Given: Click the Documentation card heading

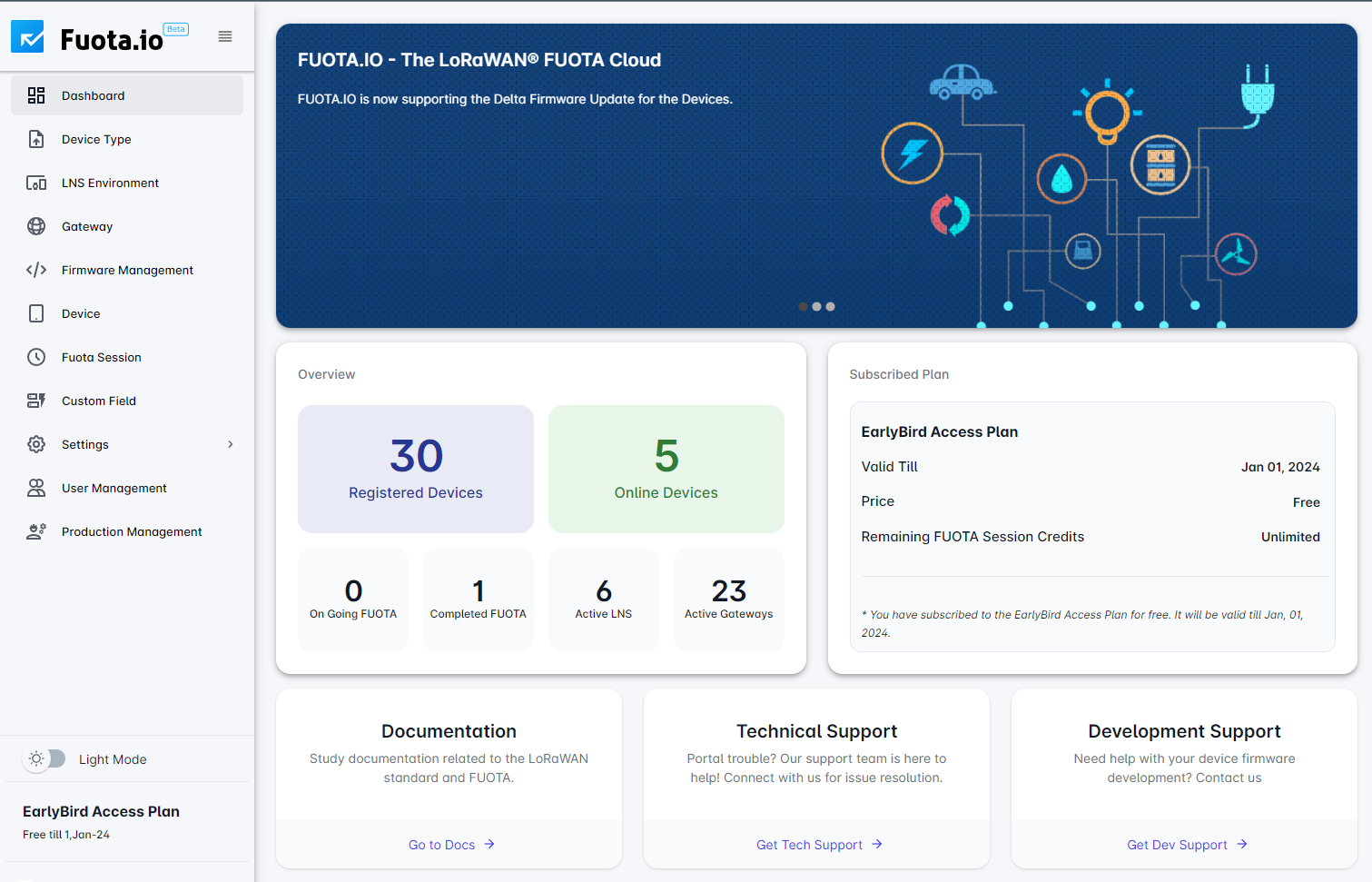Looking at the screenshot, I should pyautogui.click(x=449, y=731).
